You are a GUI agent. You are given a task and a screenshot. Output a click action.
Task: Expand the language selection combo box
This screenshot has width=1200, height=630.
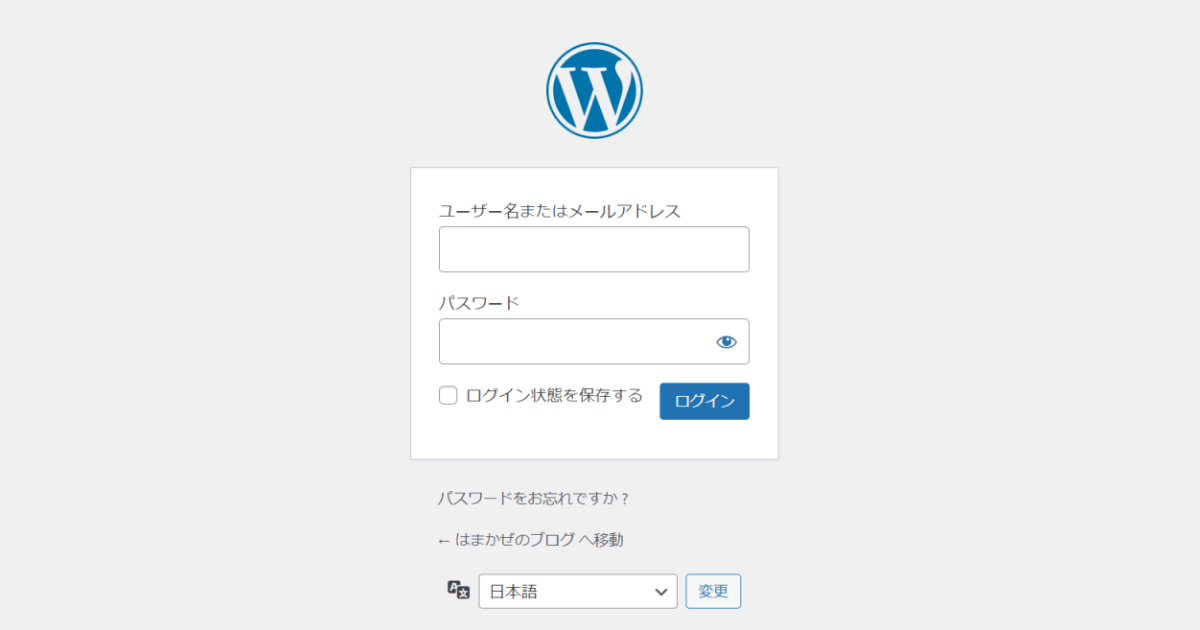(577, 591)
